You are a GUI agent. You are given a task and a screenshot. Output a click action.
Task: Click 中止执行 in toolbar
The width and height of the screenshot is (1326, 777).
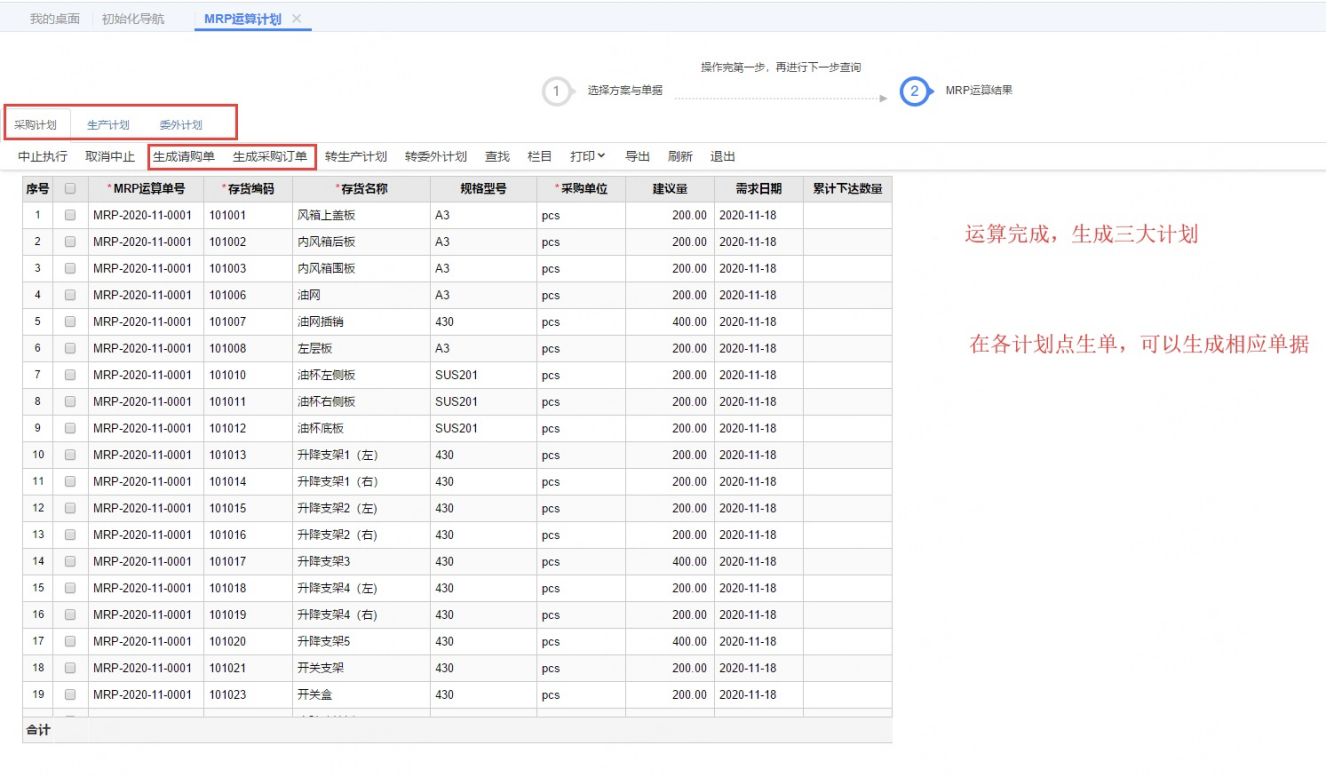tap(43, 157)
